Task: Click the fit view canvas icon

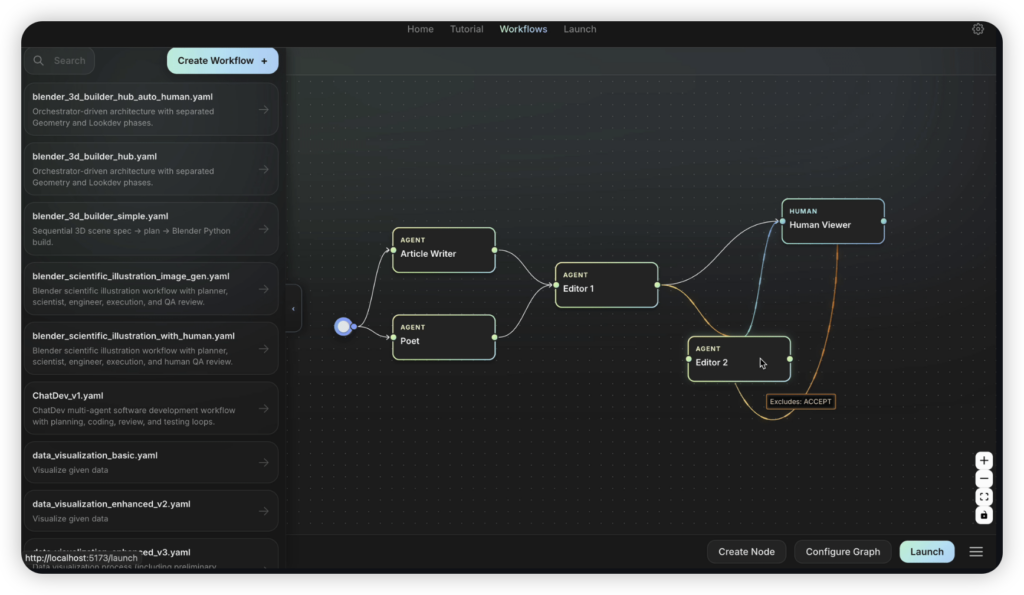Action: 984,497
